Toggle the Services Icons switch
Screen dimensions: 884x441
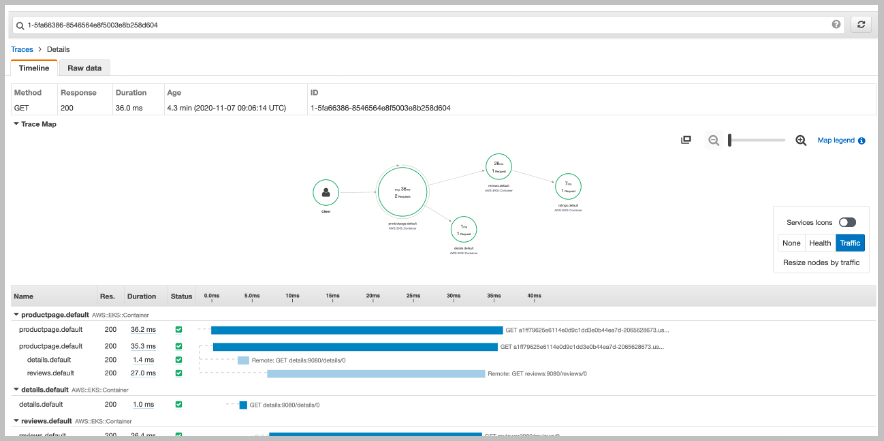point(847,223)
